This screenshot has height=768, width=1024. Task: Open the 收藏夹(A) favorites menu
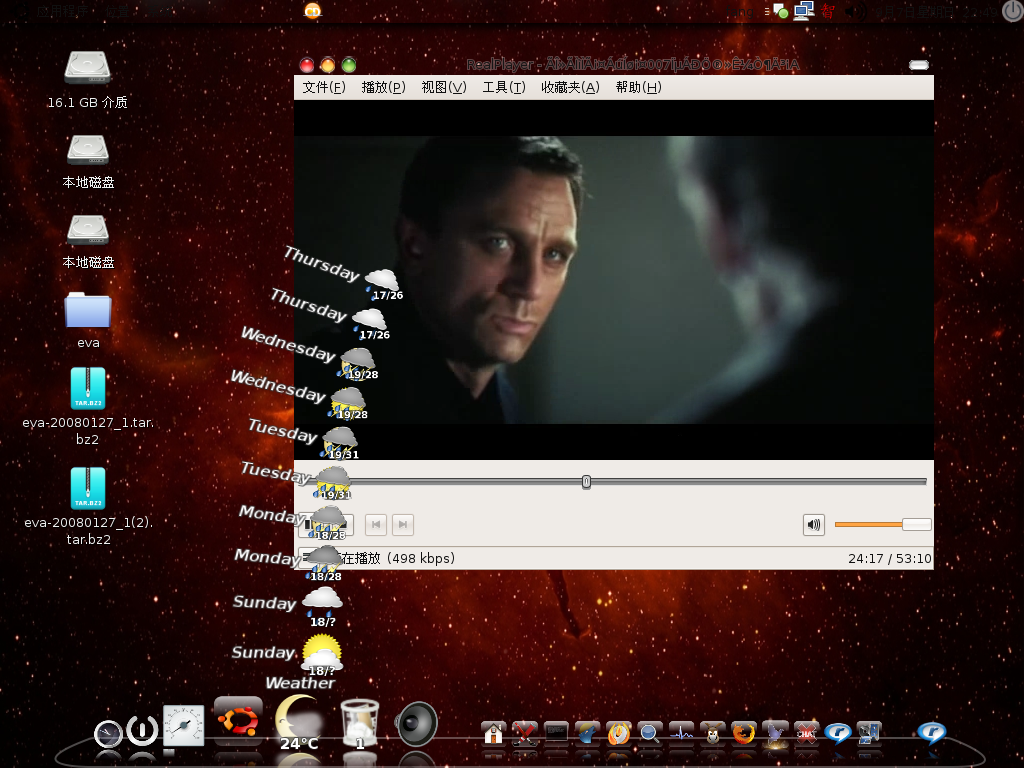570,88
